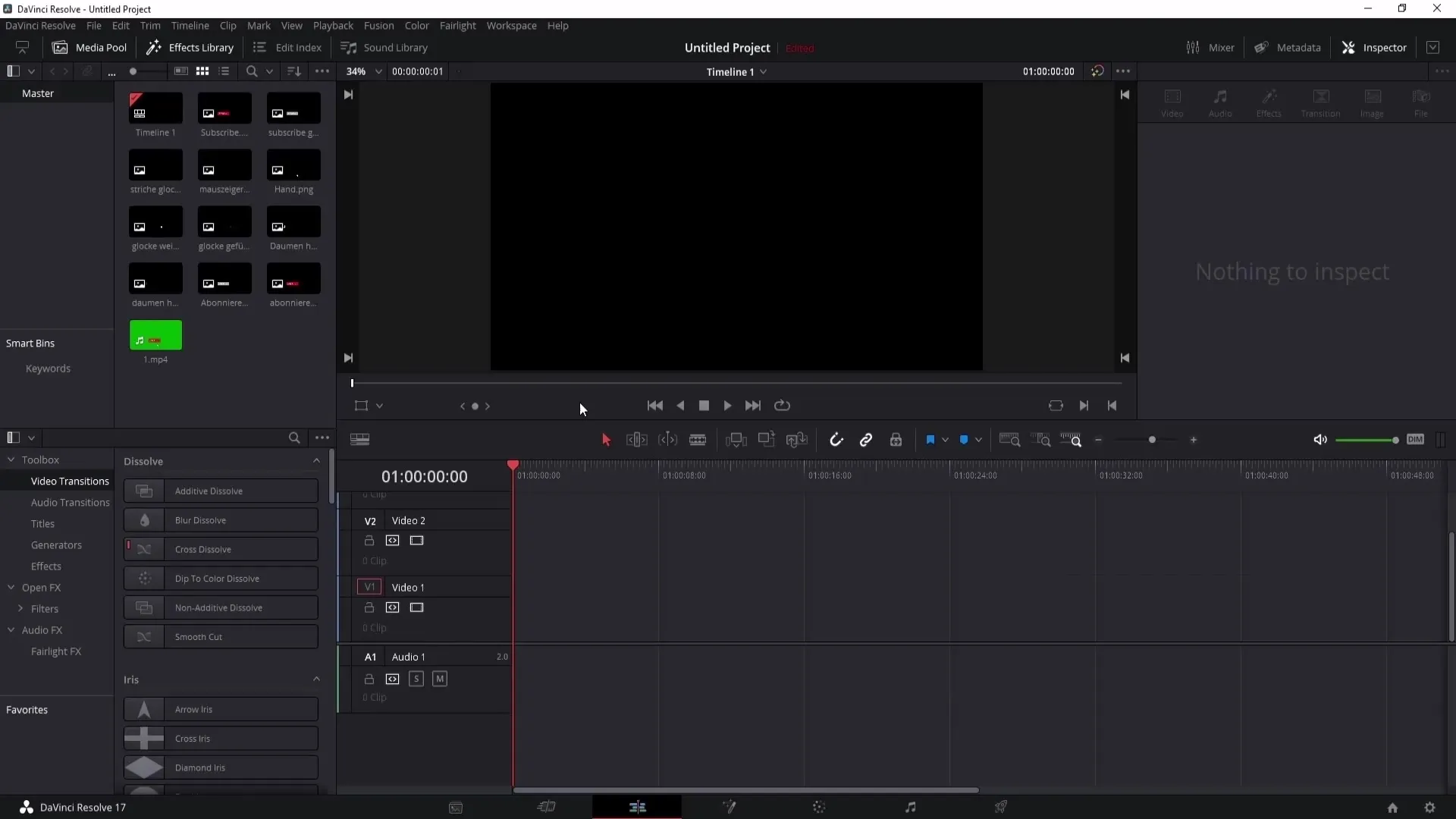The image size is (1456, 819).
Task: Toggle solo on Audio 1 track
Action: click(x=416, y=679)
